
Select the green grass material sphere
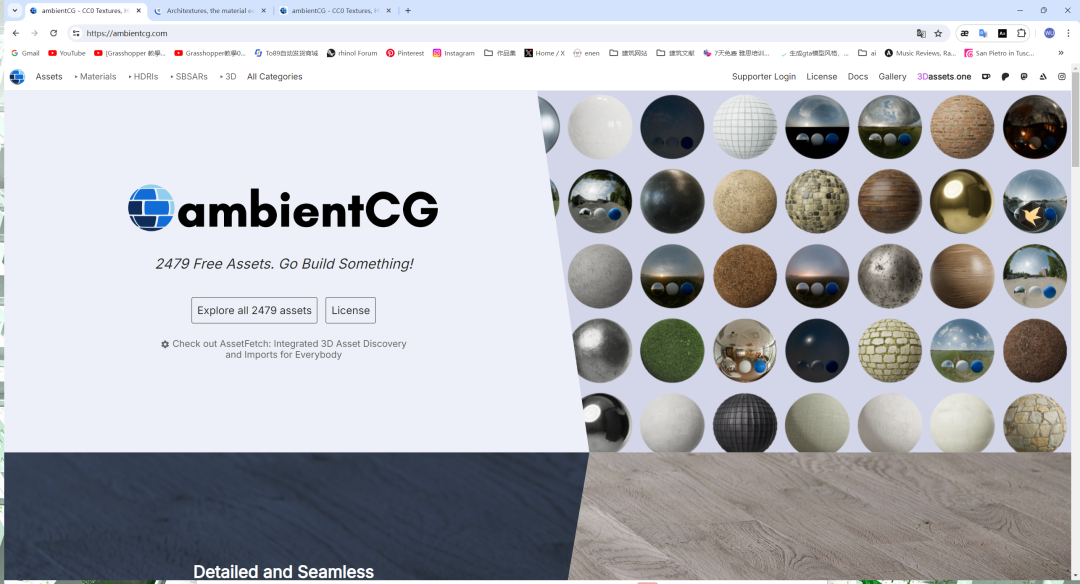pyautogui.click(x=672, y=351)
